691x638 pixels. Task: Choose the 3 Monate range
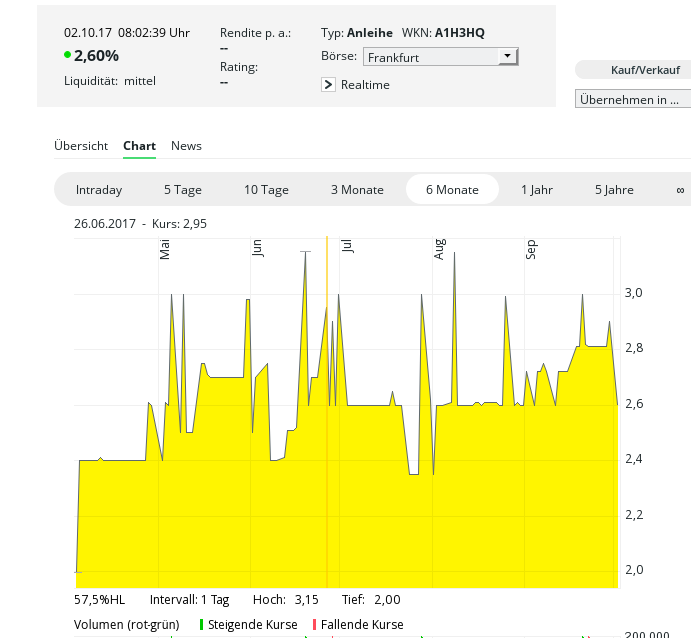(x=357, y=190)
